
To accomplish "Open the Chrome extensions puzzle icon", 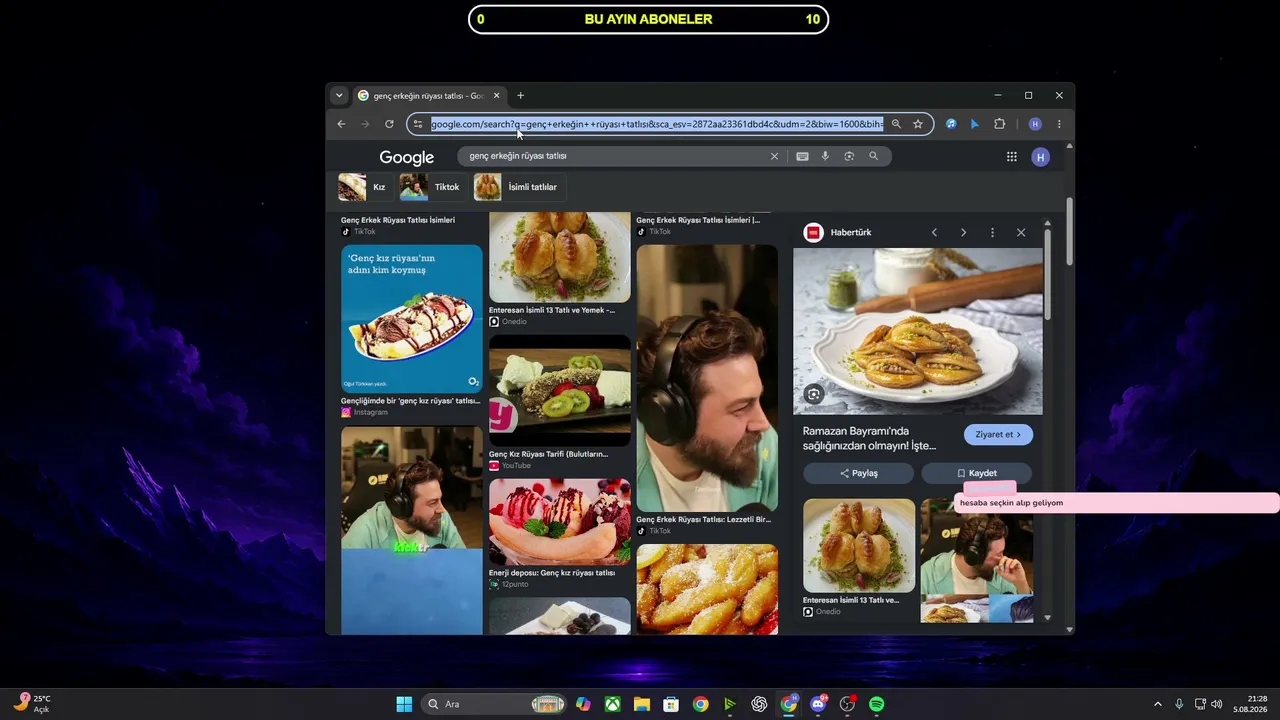I will [x=999, y=124].
